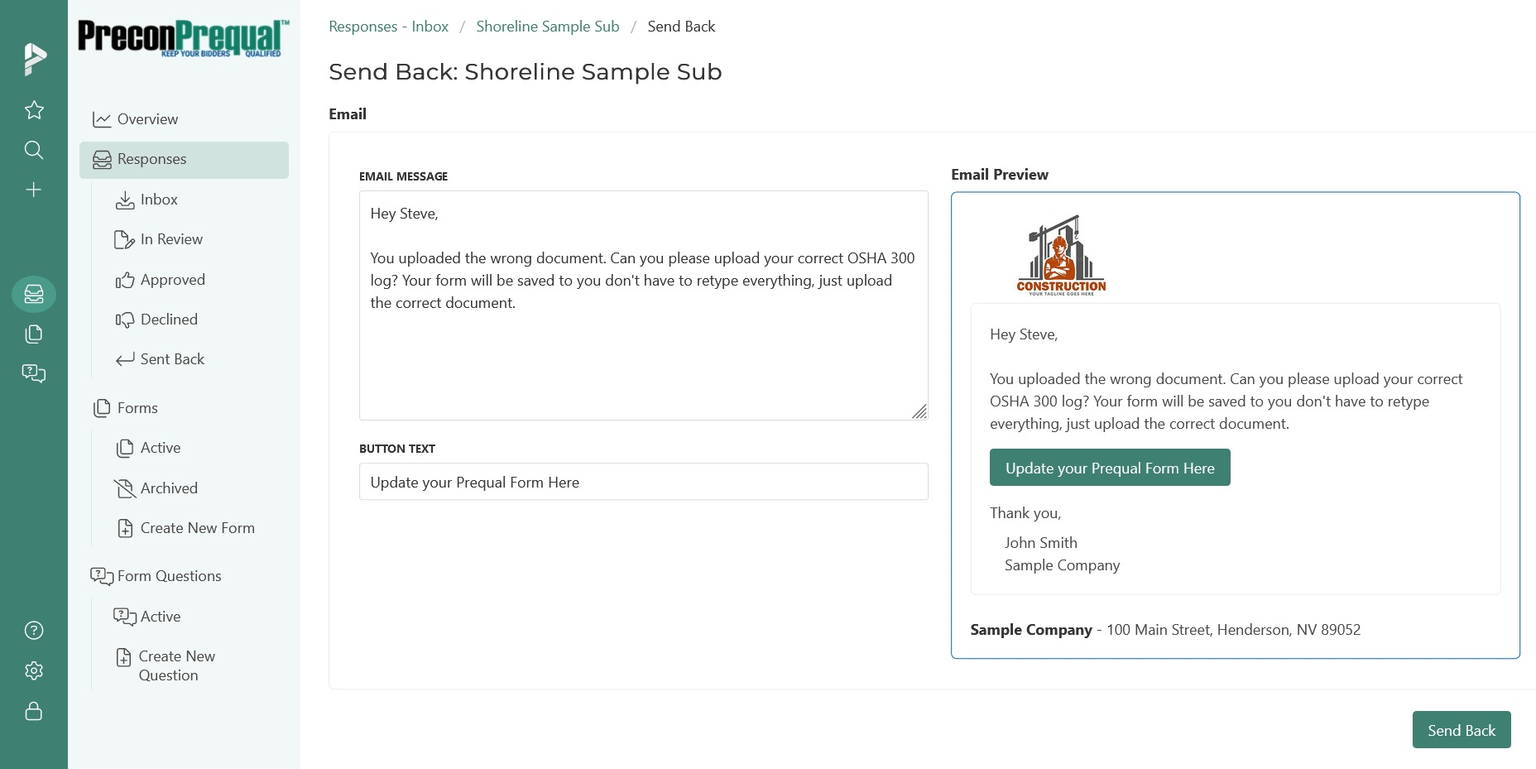Click the star favorites icon in left rail
This screenshot has height=769, width=1536.
34,110
